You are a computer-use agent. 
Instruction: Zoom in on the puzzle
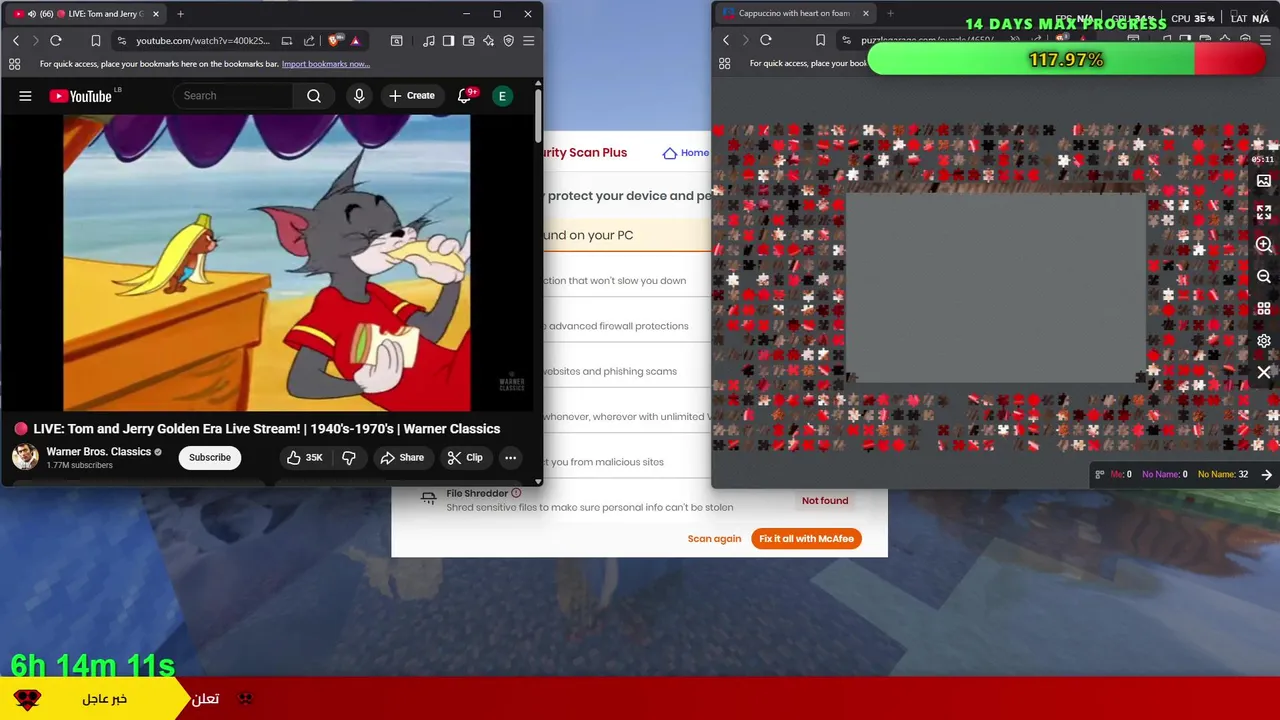coord(1264,245)
